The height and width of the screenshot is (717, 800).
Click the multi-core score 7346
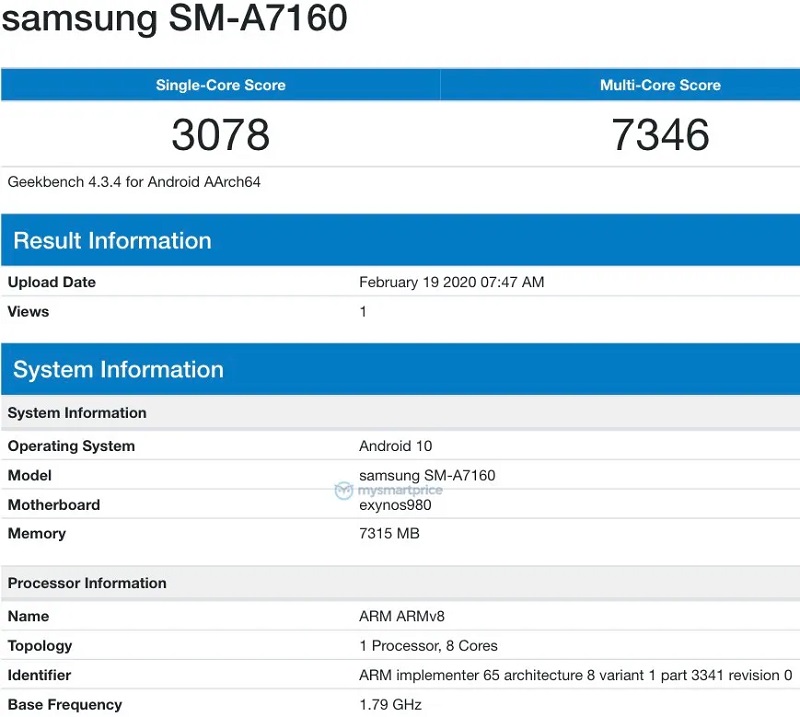[660, 135]
